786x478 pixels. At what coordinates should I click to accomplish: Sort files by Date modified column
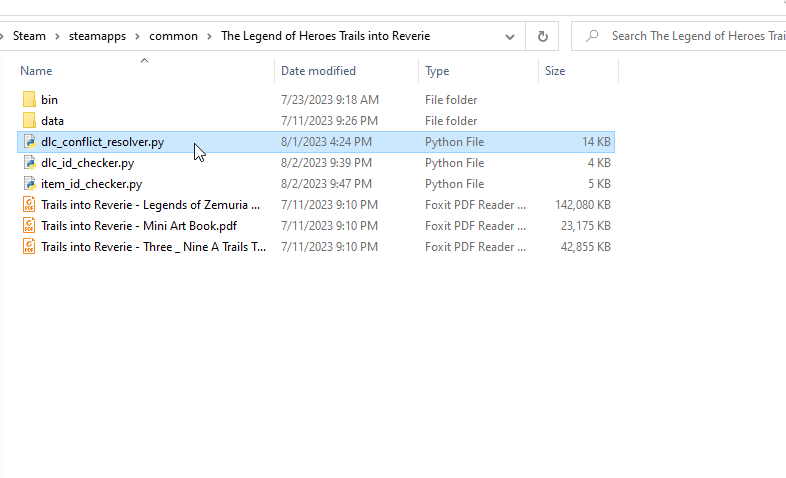pyautogui.click(x=318, y=71)
